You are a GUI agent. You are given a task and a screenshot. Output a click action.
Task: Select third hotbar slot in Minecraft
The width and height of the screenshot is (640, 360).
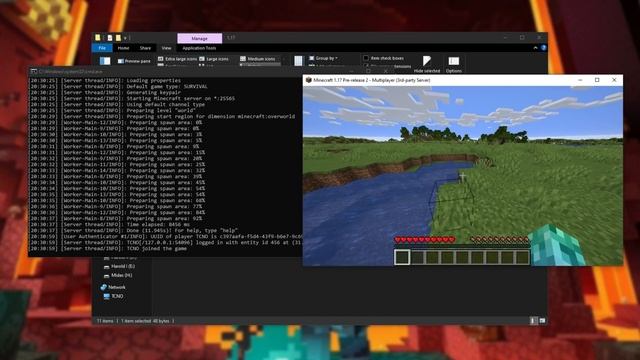(432, 257)
